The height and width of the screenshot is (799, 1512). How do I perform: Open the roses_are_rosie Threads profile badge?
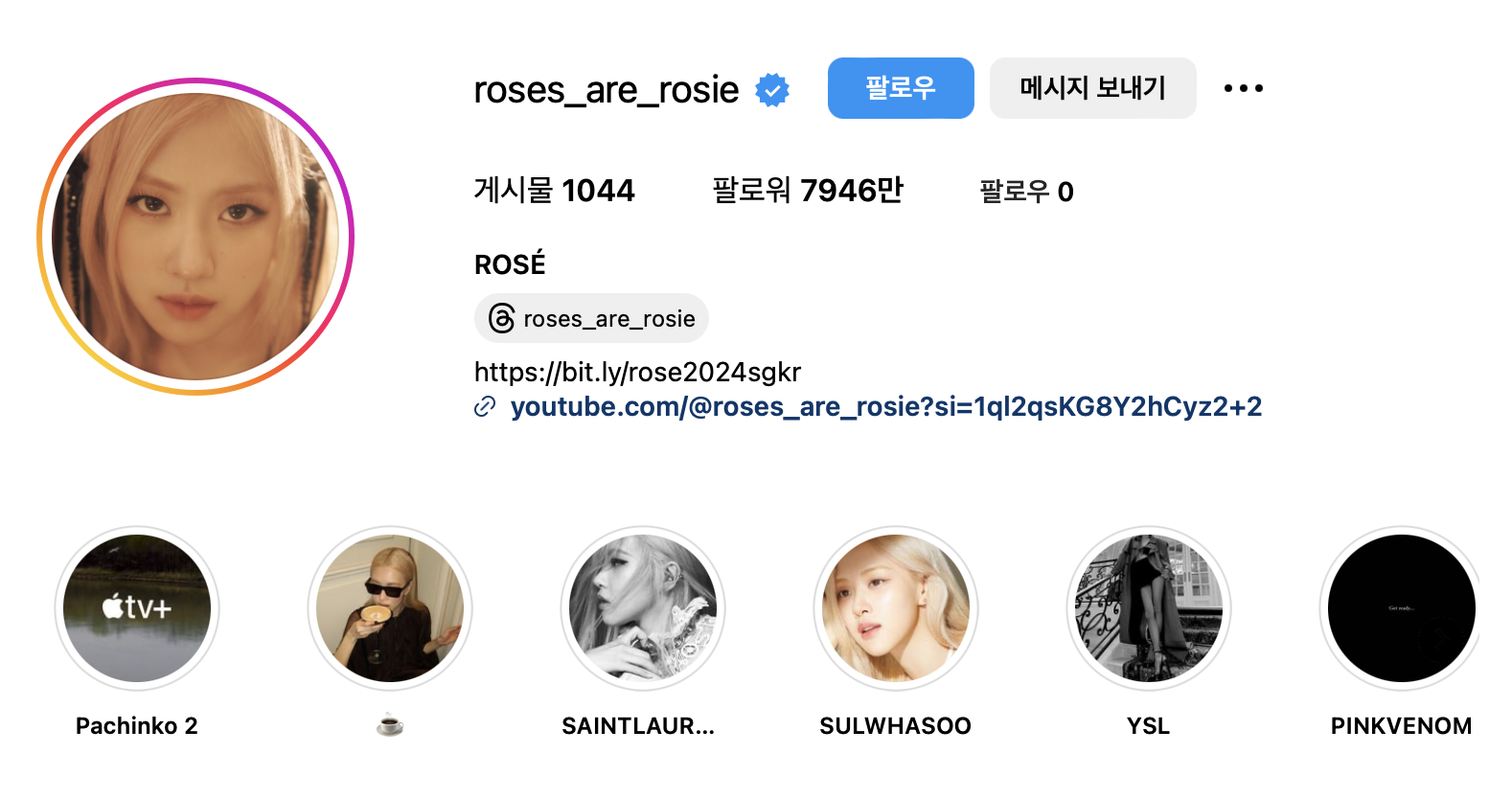[x=591, y=318]
